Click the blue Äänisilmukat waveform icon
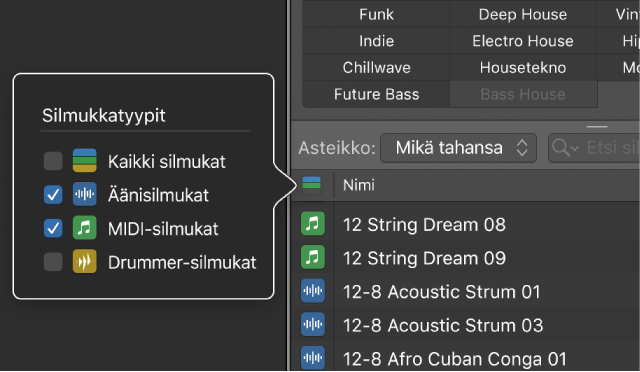This screenshot has width=640, height=372. pyautogui.click(x=84, y=194)
